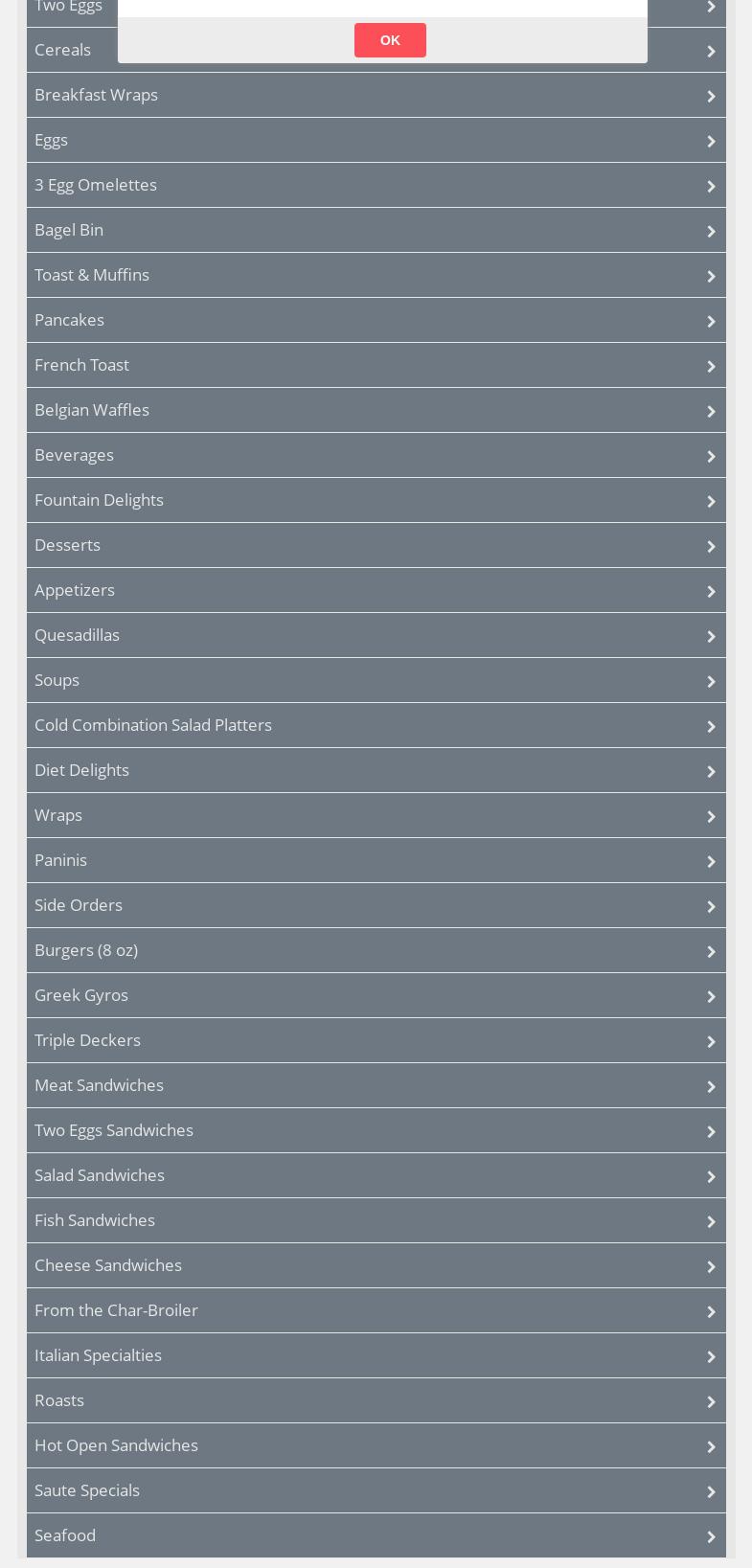This screenshot has width=752, height=1568.
Task: Click the chevron arrow next to Eggs
Action: tap(711, 141)
